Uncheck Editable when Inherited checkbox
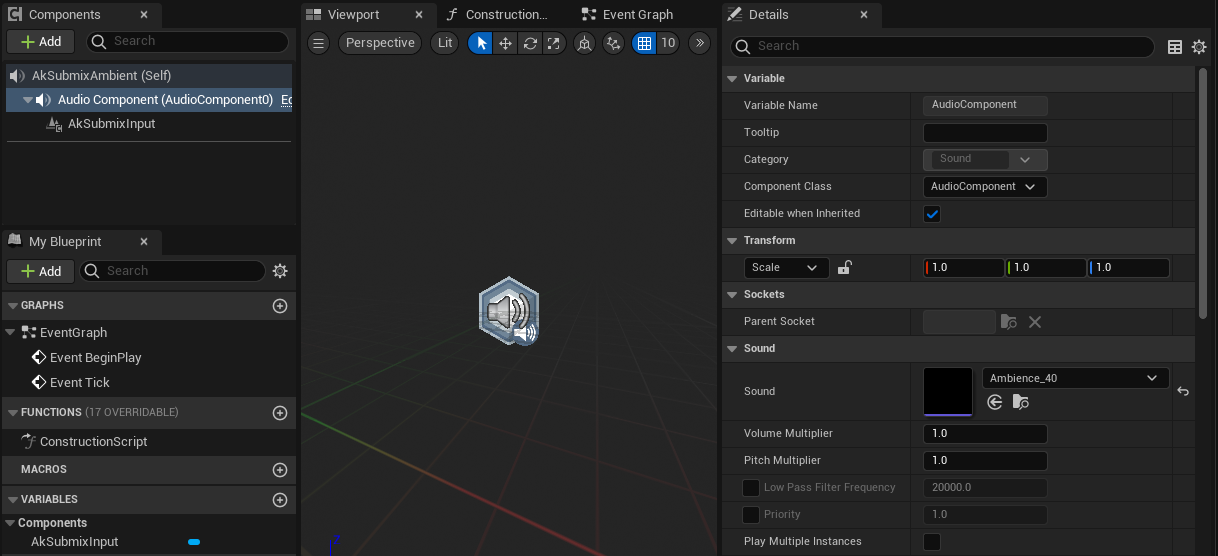The height and width of the screenshot is (556, 1218). [932, 214]
